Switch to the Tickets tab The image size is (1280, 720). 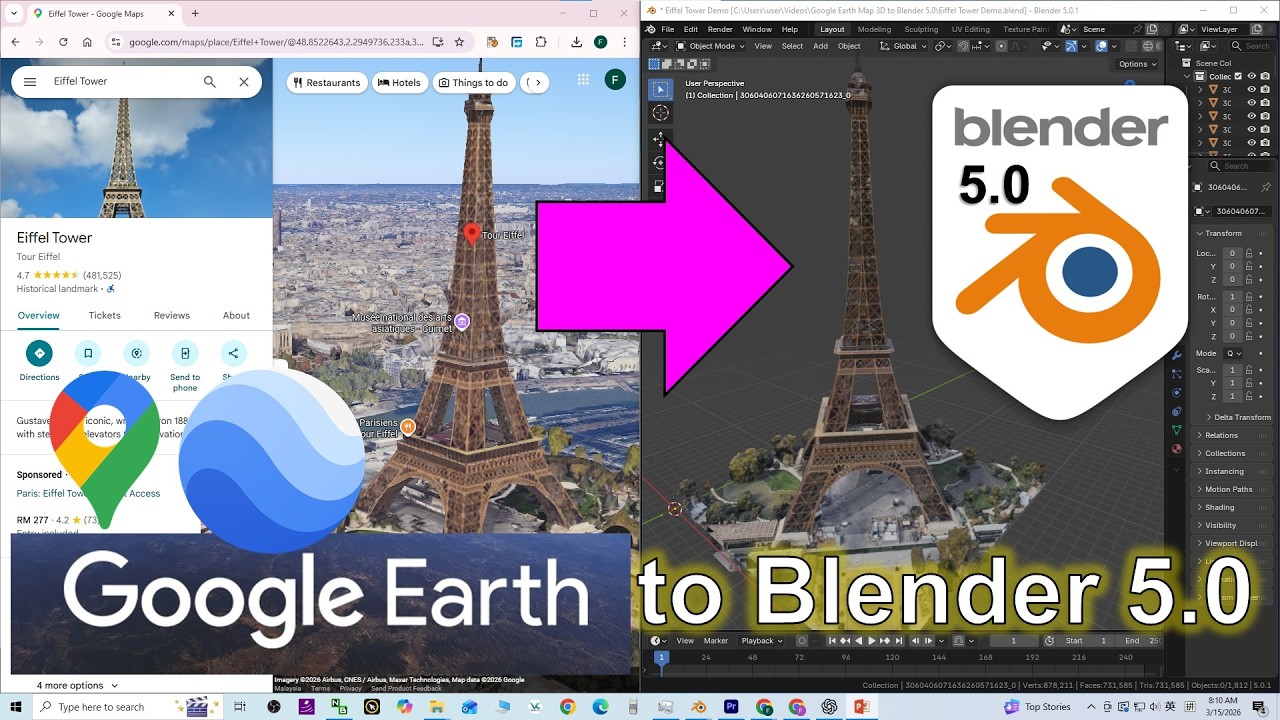[x=104, y=315]
